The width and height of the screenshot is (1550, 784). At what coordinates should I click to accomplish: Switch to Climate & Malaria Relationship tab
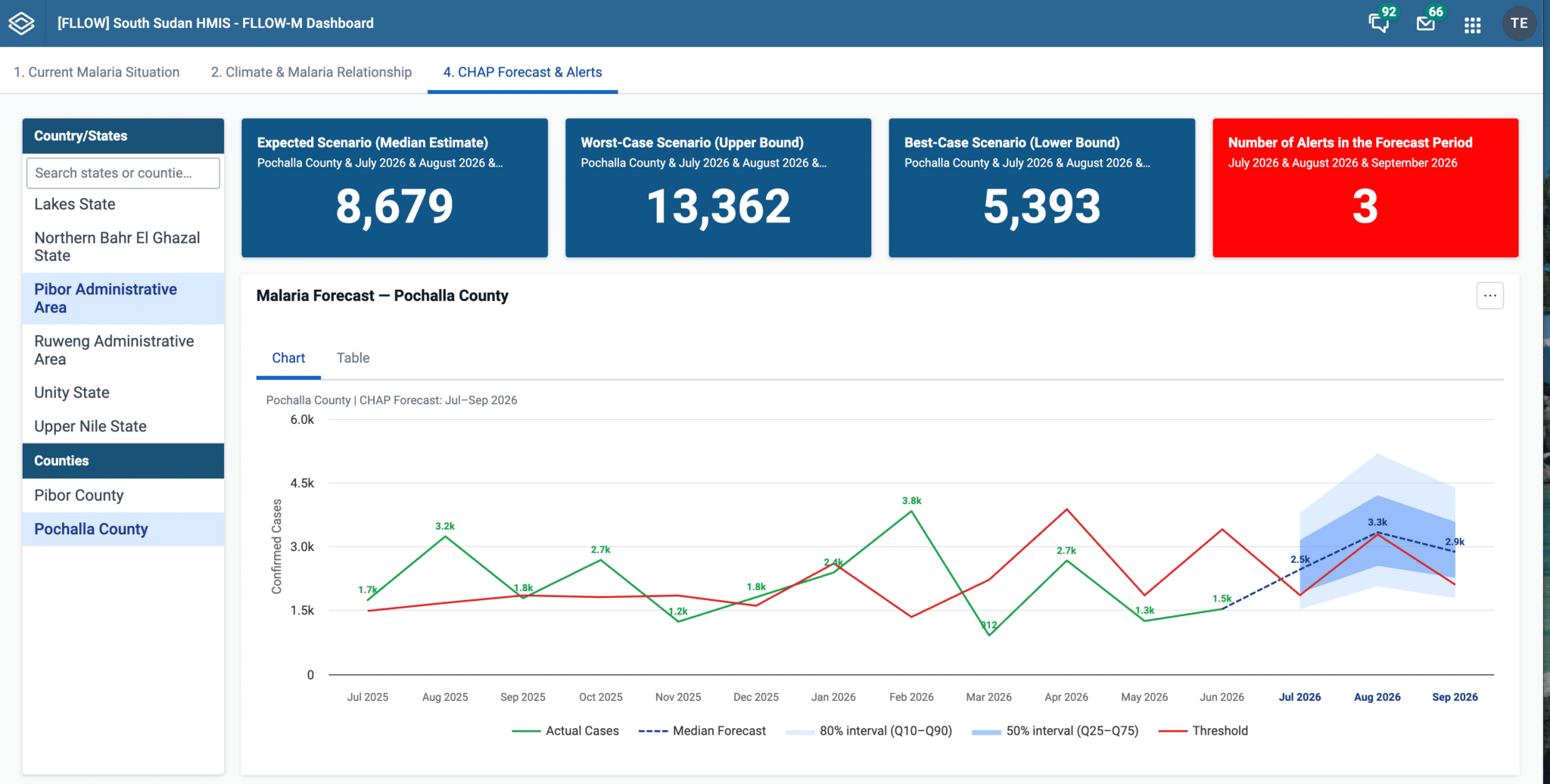311,72
